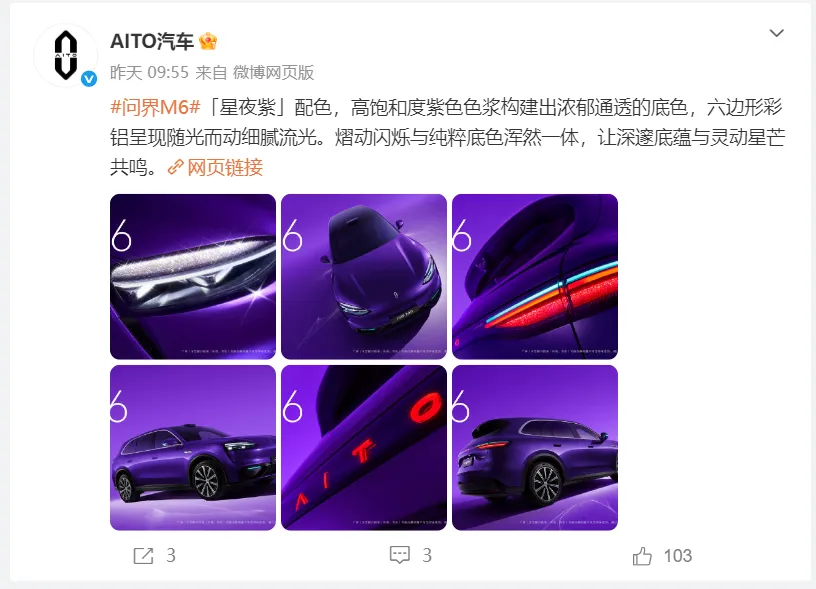Click the 昨天 09:55 post timestamp
The width and height of the screenshot is (816, 589).
tap(149, 72)
